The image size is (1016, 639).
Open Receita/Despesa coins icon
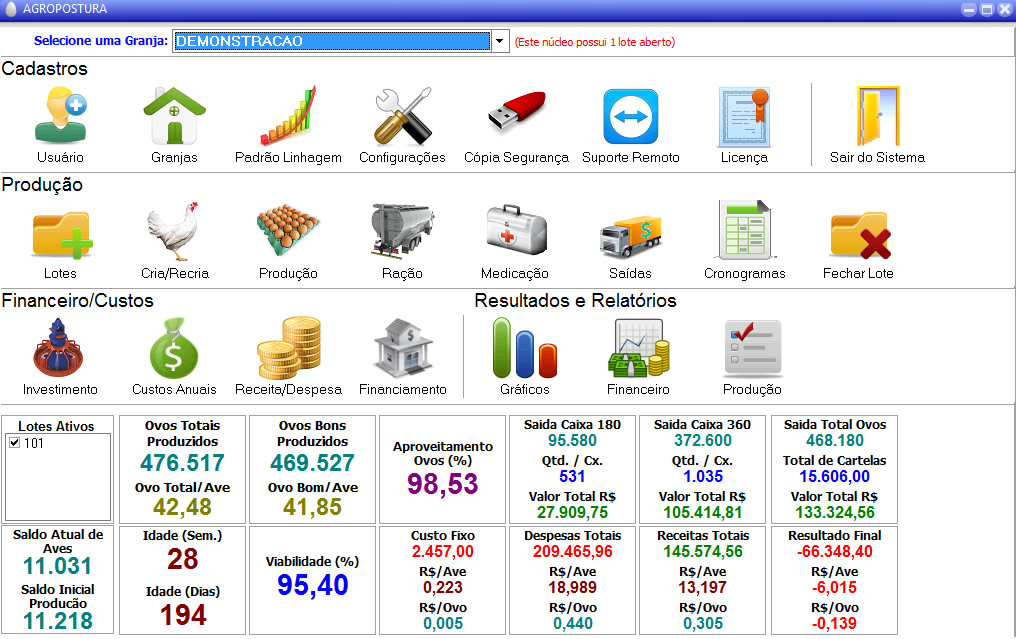point(288,347)
